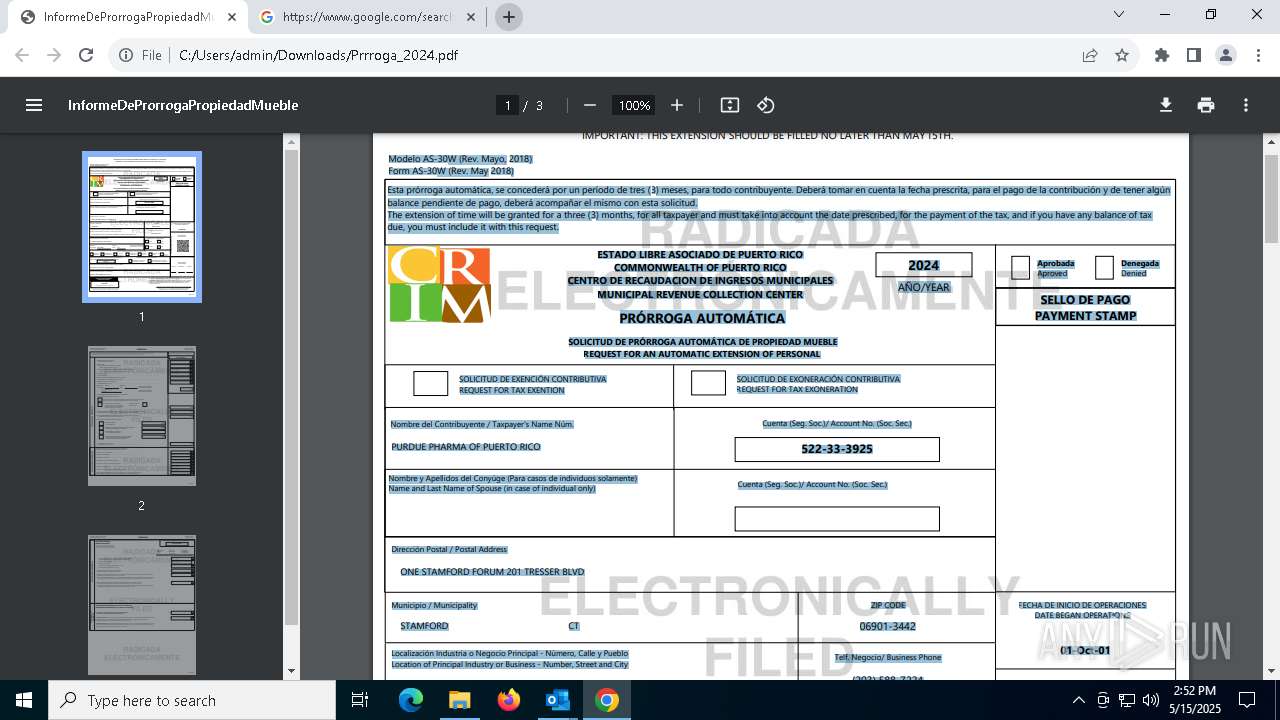Launch Microsoft Edge from taskbar
This screenshot has width=1280, height=720.
tap(411, 700)
